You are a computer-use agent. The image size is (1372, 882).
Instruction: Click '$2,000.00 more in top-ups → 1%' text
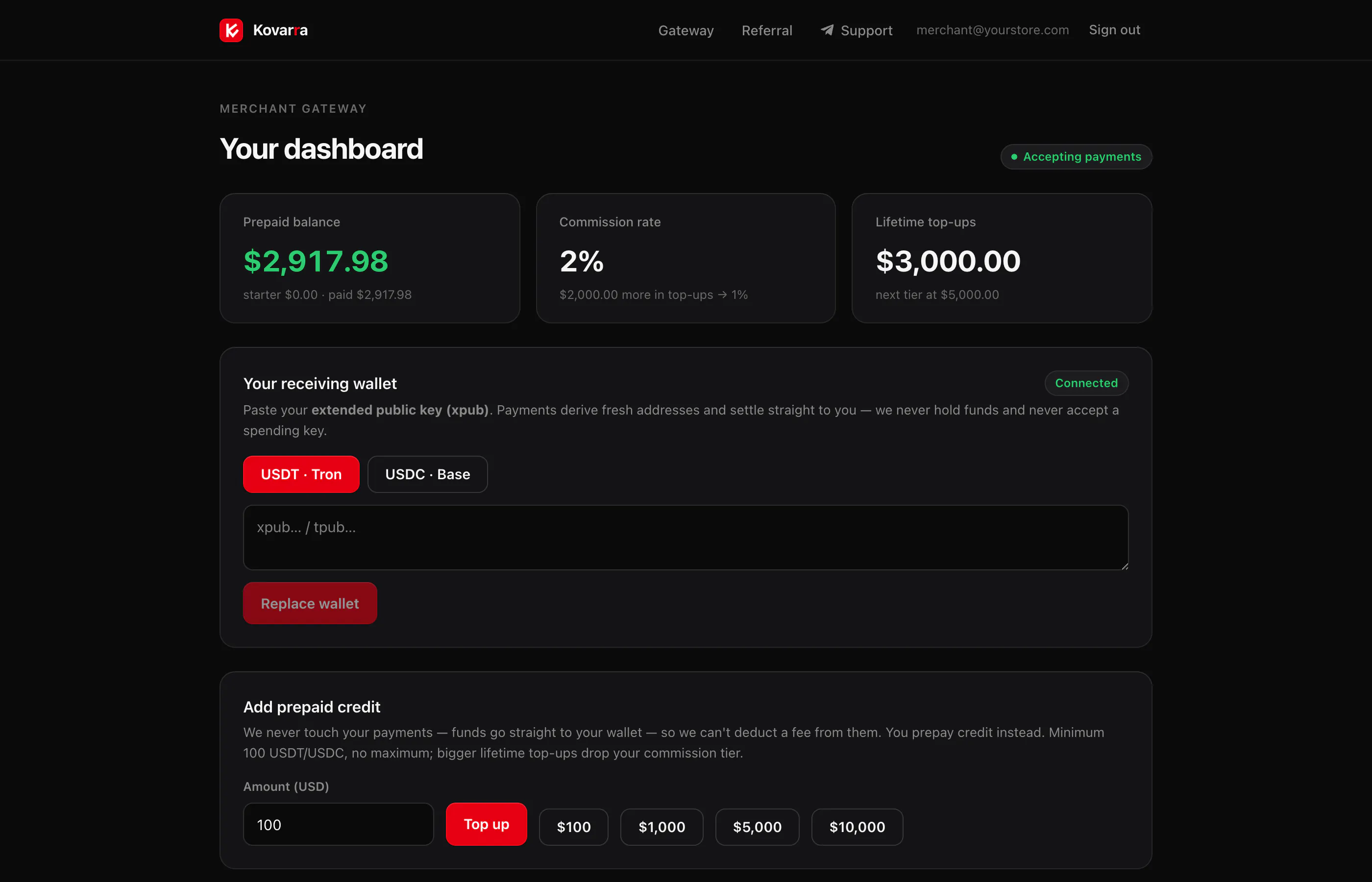coord(653,294)
